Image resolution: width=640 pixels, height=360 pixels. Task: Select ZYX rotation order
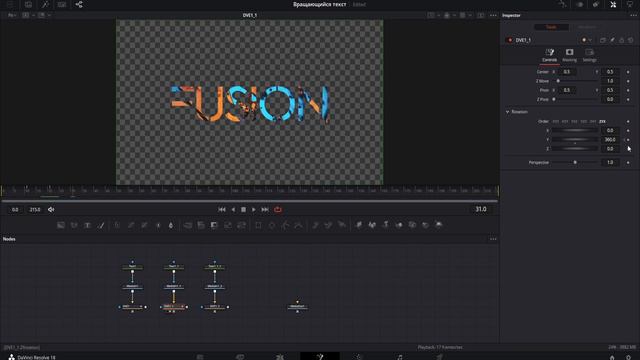point(602,122)
